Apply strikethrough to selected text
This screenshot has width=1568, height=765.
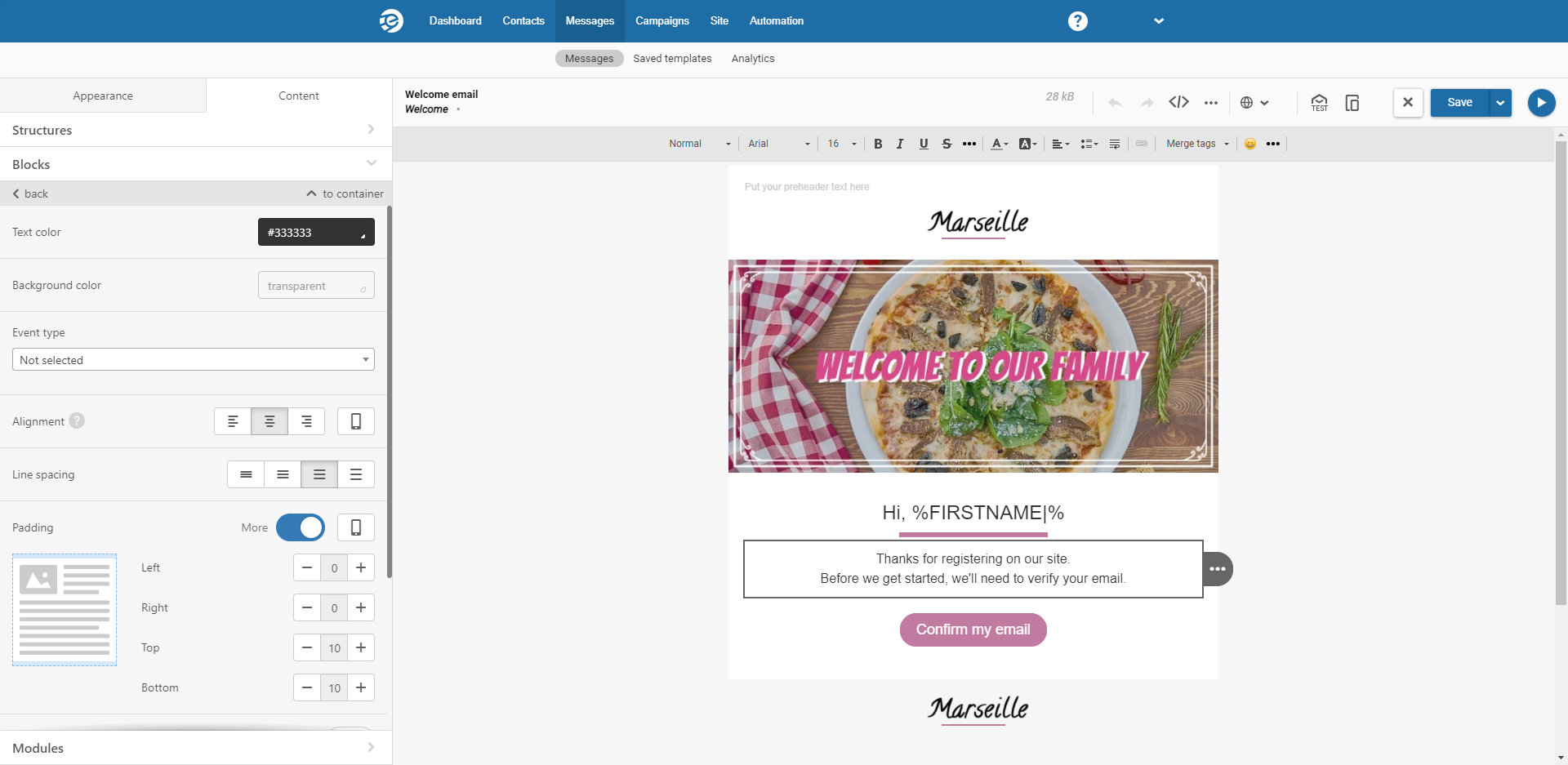click(947, 144)
